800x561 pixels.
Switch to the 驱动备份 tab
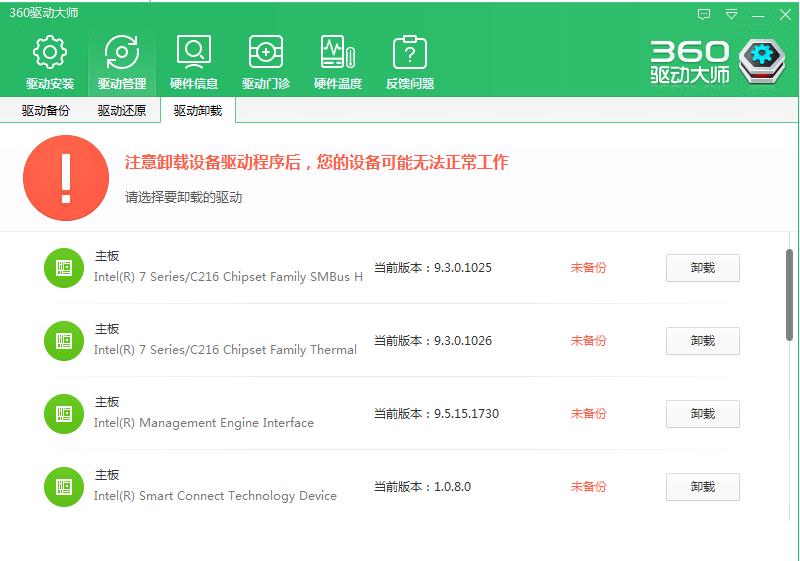[x=46, y=111]
